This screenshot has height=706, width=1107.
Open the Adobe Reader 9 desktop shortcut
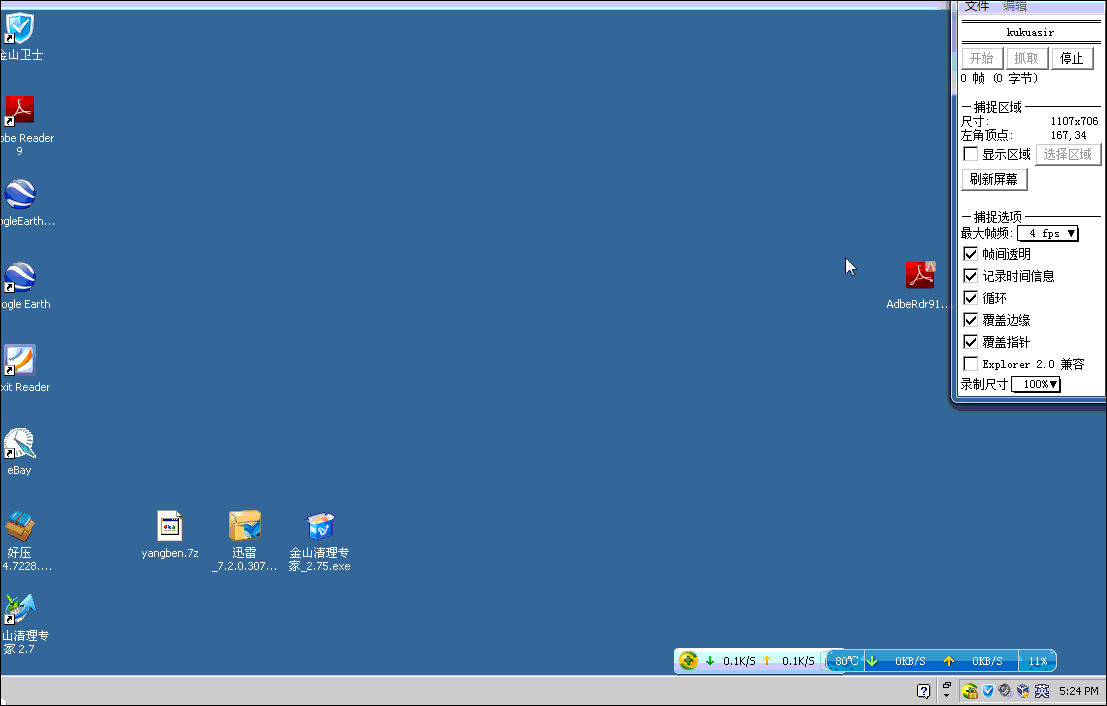(20, 111)
